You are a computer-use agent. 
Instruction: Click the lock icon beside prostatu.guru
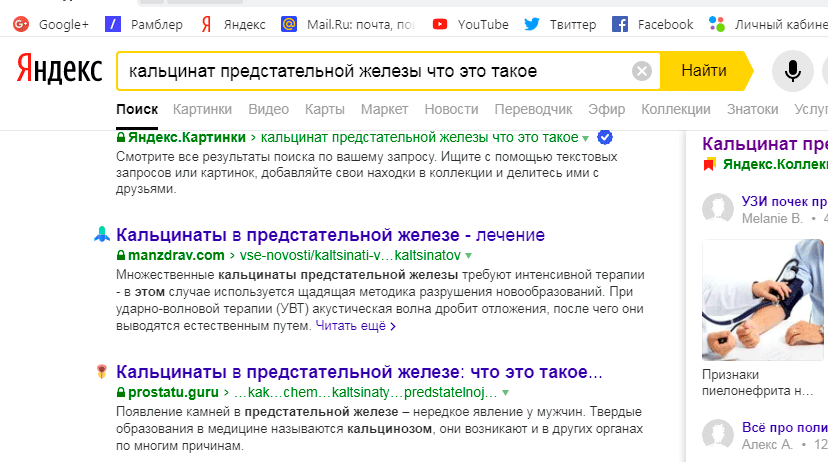(x=121, y=392)
